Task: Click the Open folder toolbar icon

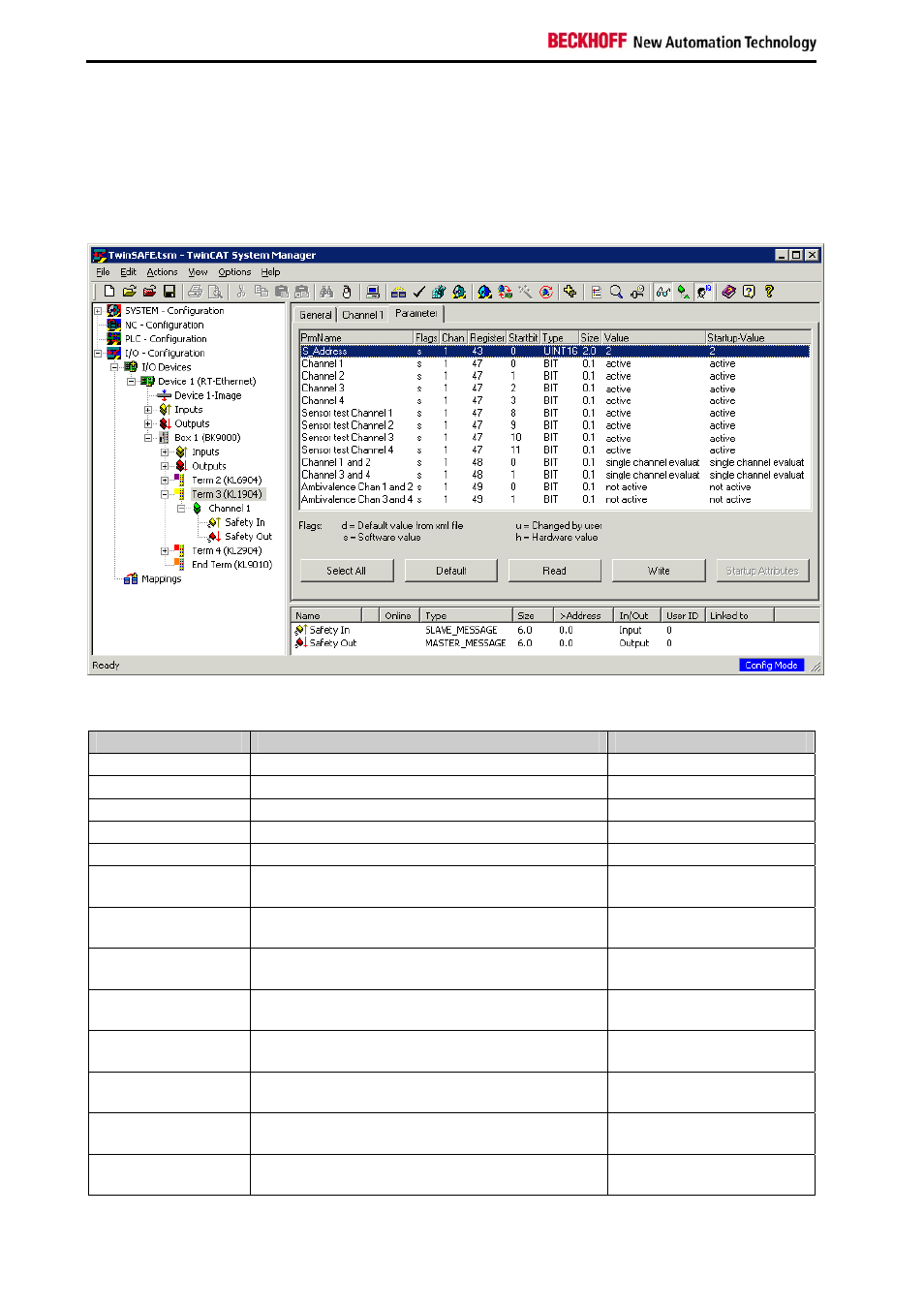Action: click(x=129, y=291)
